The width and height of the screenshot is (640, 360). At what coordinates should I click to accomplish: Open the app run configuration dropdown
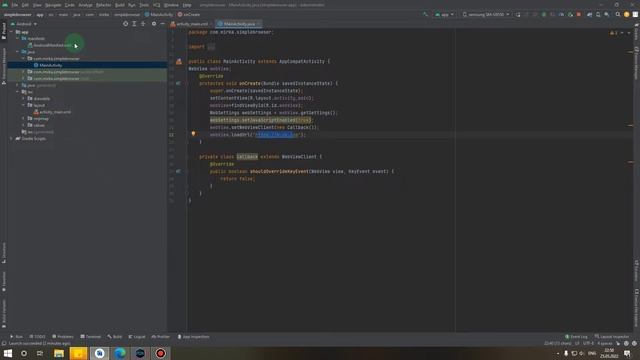coord(444,15)
